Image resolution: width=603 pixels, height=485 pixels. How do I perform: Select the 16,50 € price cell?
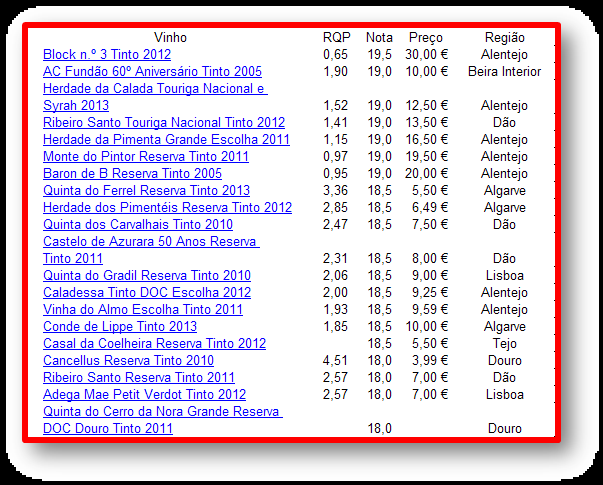click(427, 140)
